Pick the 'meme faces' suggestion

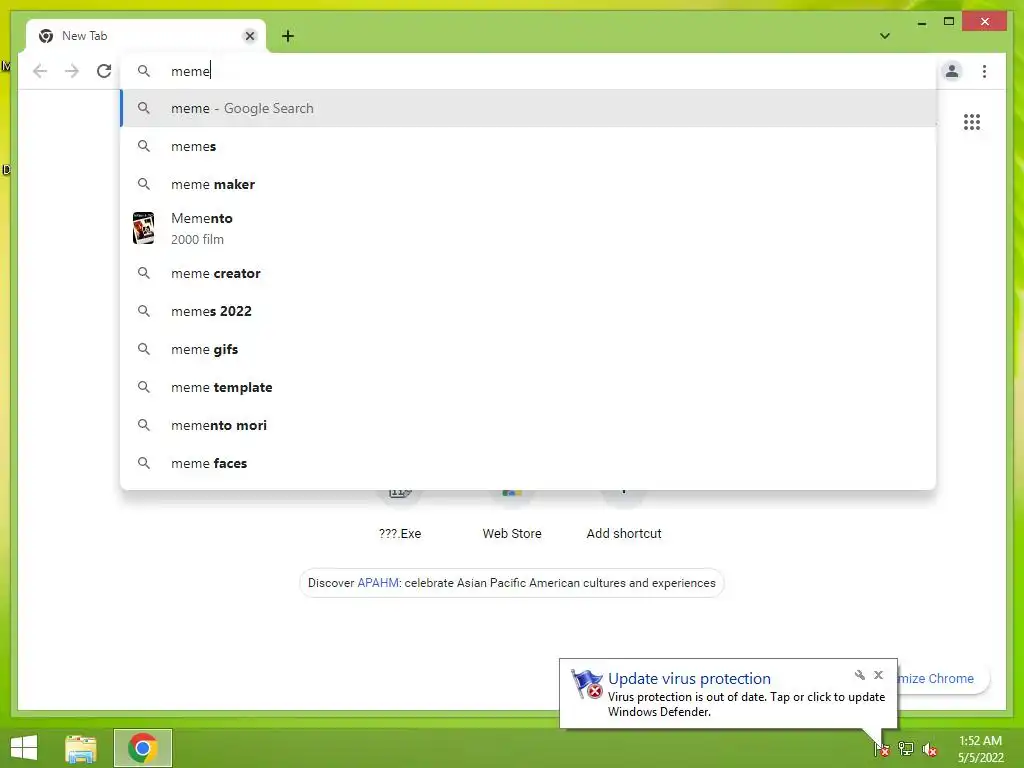pos(528,463)
